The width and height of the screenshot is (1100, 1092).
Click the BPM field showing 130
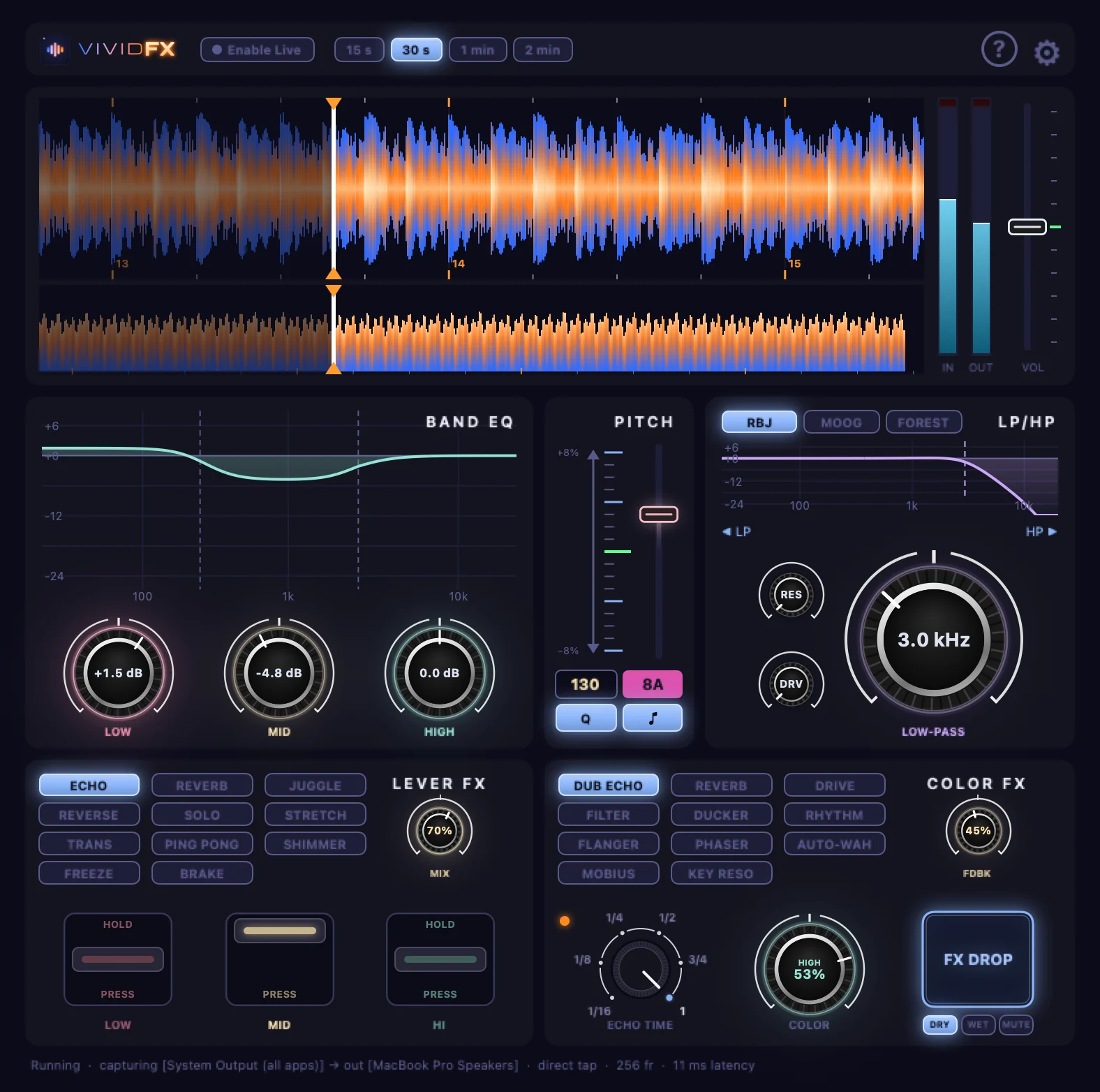[x=586, y=684]
